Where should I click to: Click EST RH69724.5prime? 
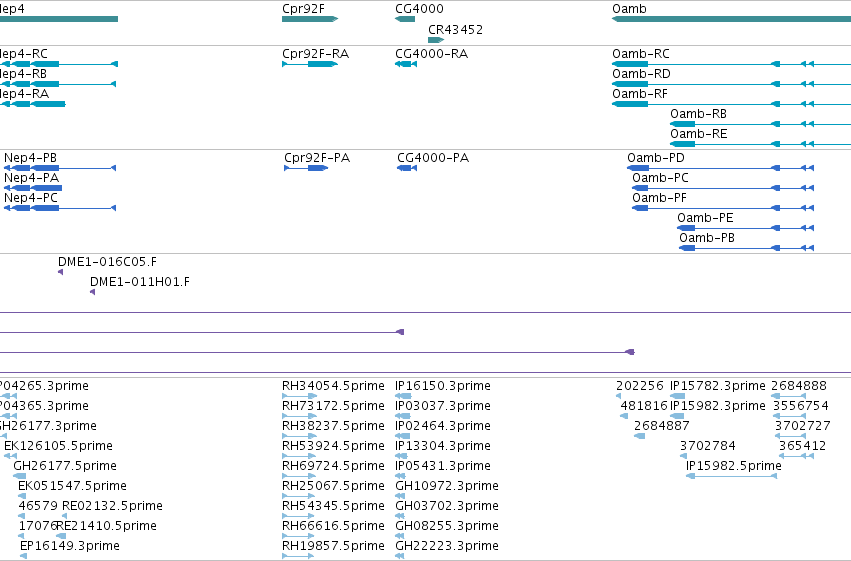[x=333, y=466]
